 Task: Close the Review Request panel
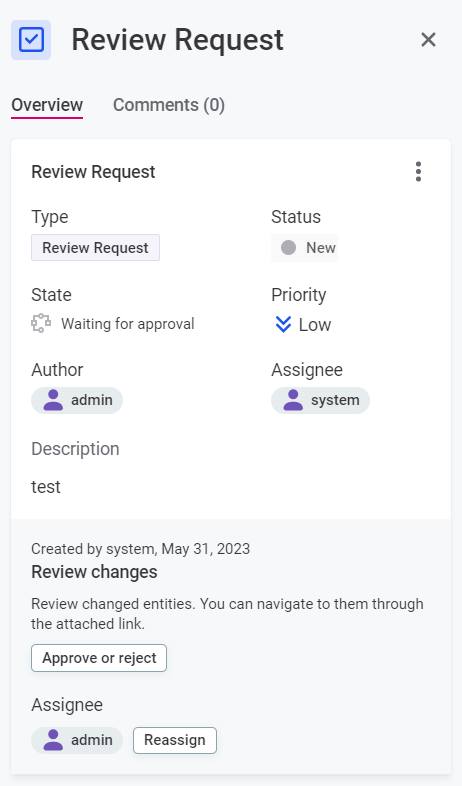428,40
